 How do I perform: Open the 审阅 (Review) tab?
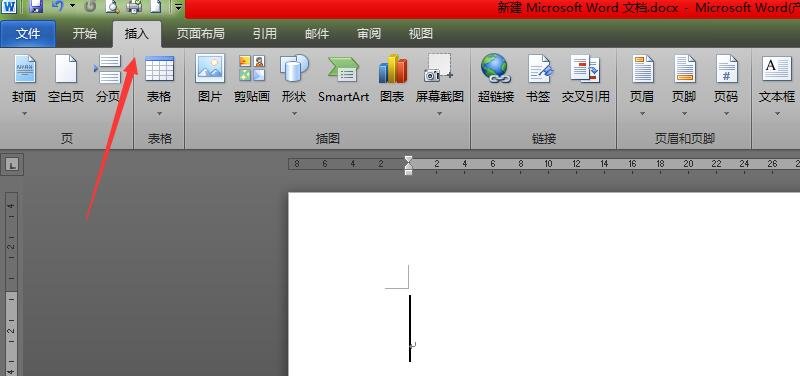coord(369,34)
